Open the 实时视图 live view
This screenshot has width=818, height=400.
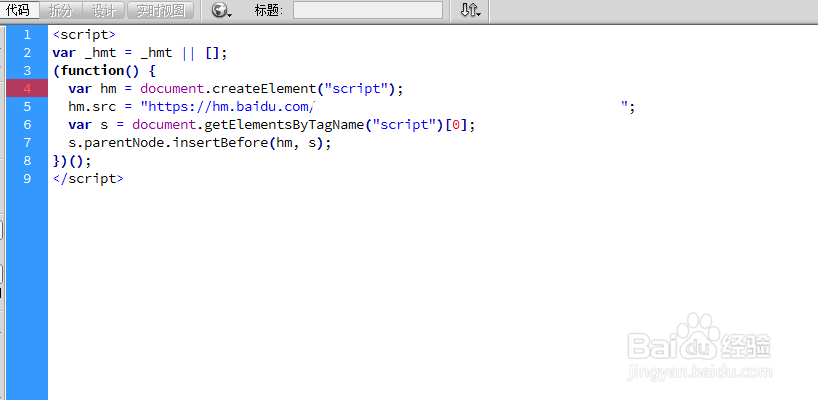pos(160,10)
